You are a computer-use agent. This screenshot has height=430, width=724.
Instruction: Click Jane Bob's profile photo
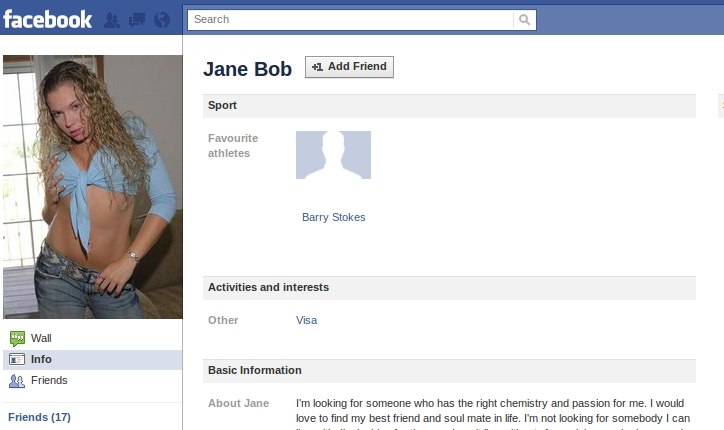point(93,187)
